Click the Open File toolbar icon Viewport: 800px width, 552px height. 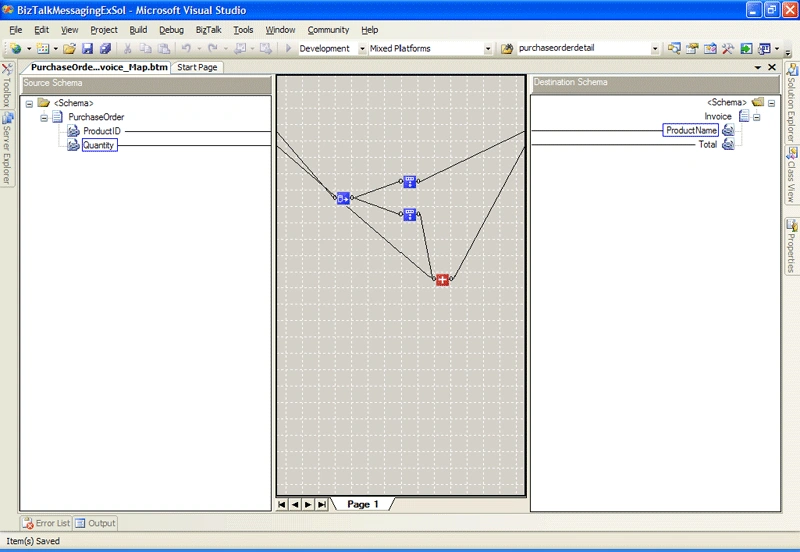69,48
